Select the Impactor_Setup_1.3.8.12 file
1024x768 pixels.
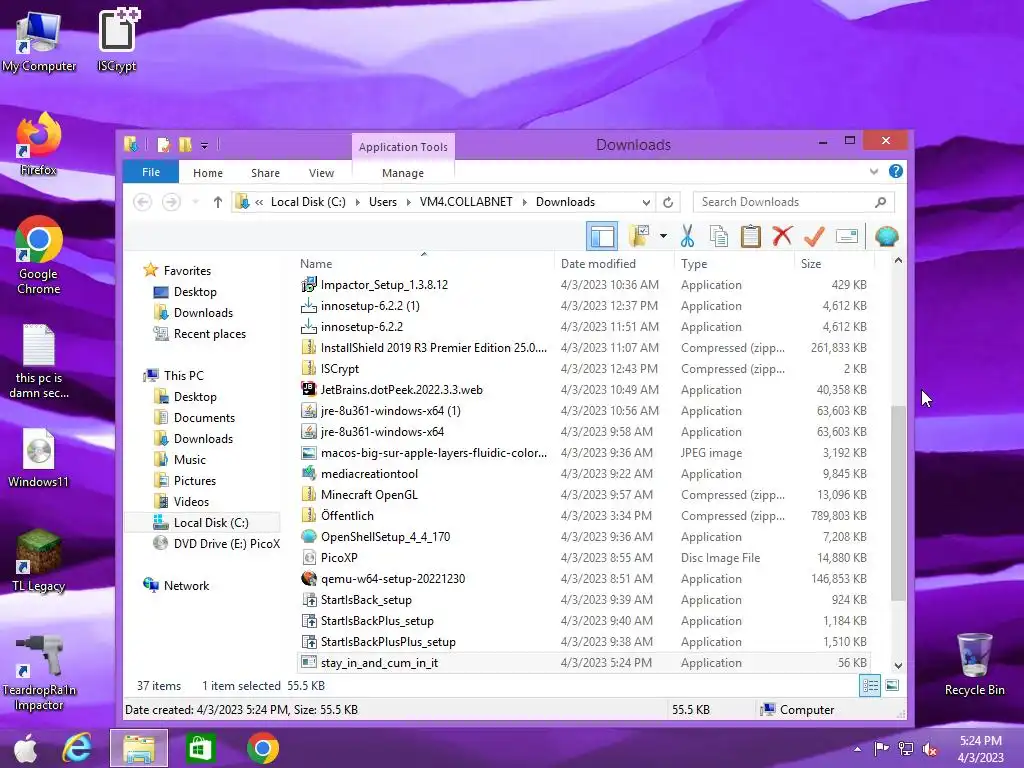384,285
